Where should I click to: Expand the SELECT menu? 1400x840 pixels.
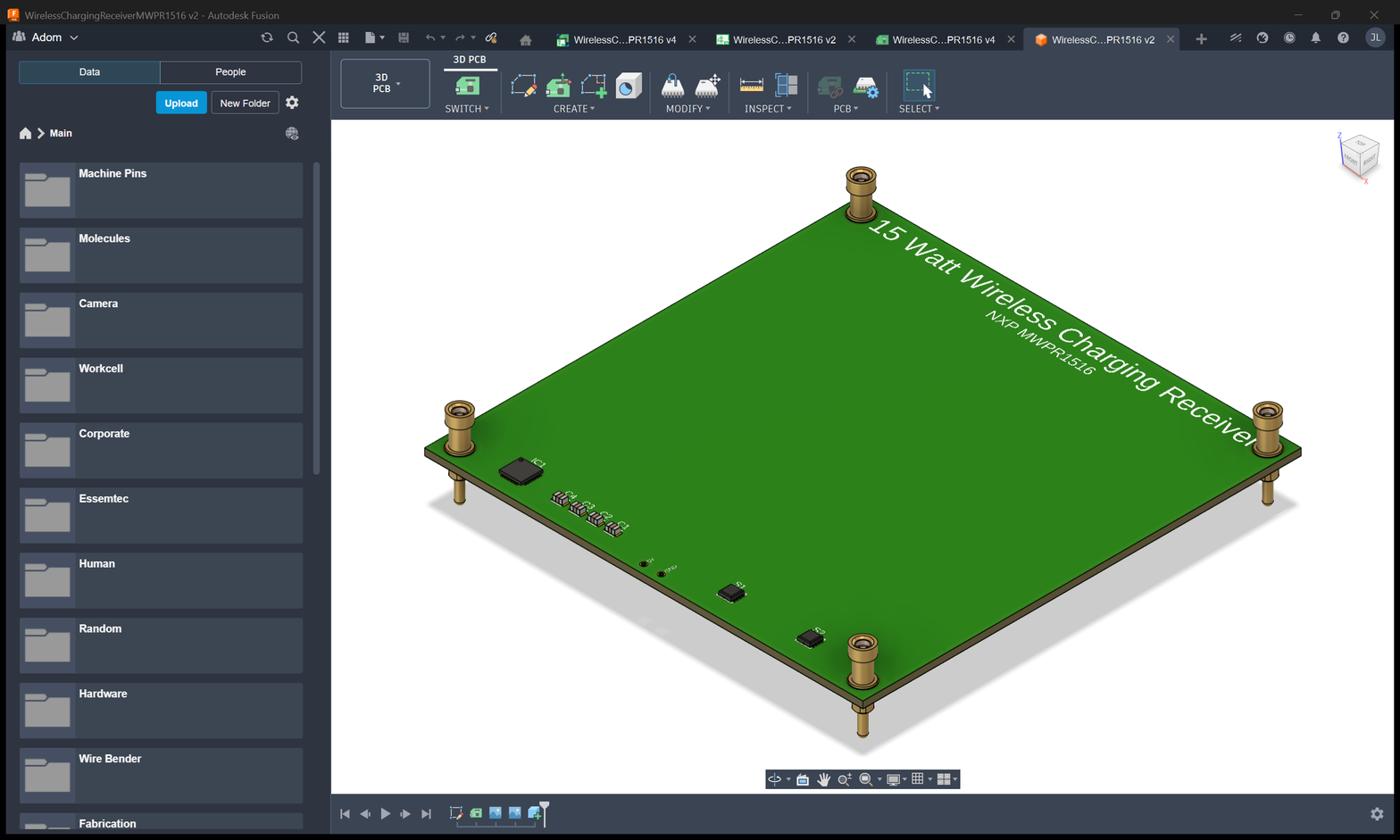(919, 109)
